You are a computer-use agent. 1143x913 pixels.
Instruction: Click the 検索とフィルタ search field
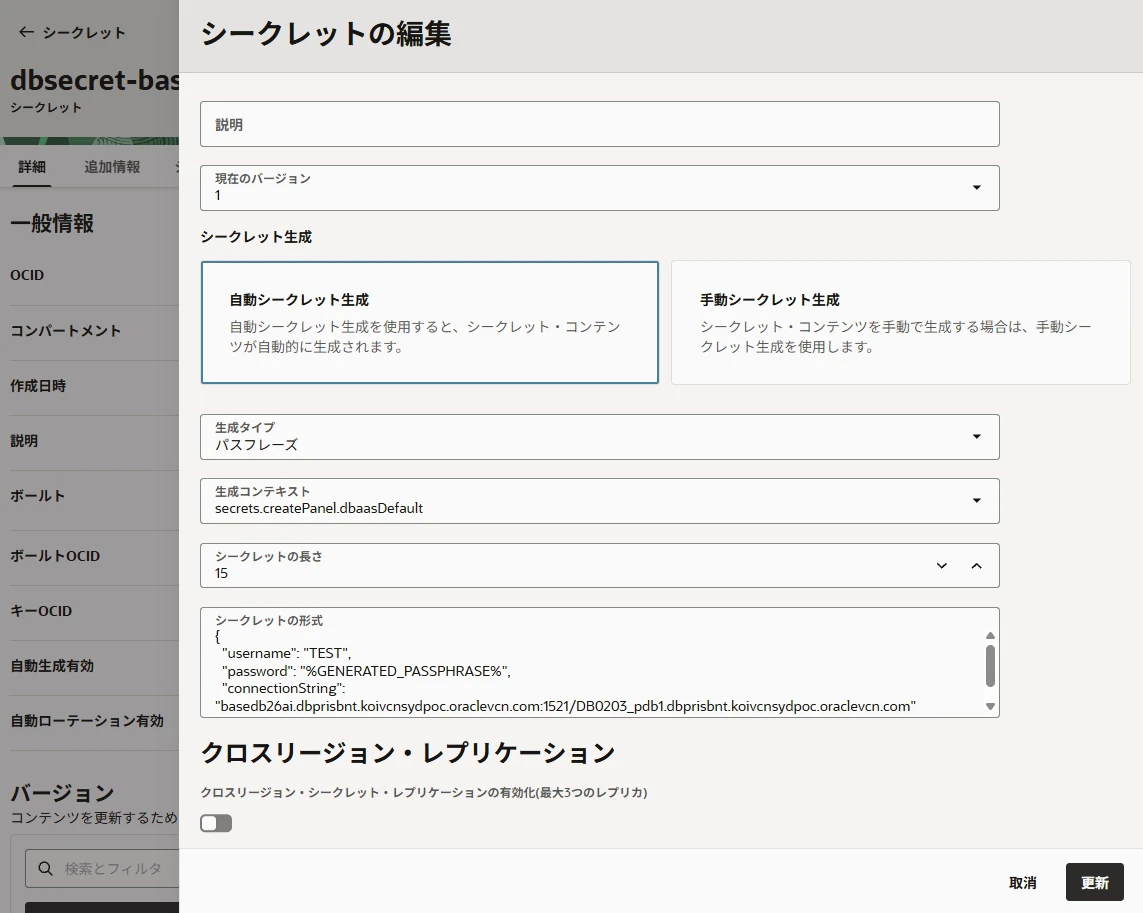click(x=102, y=869)
